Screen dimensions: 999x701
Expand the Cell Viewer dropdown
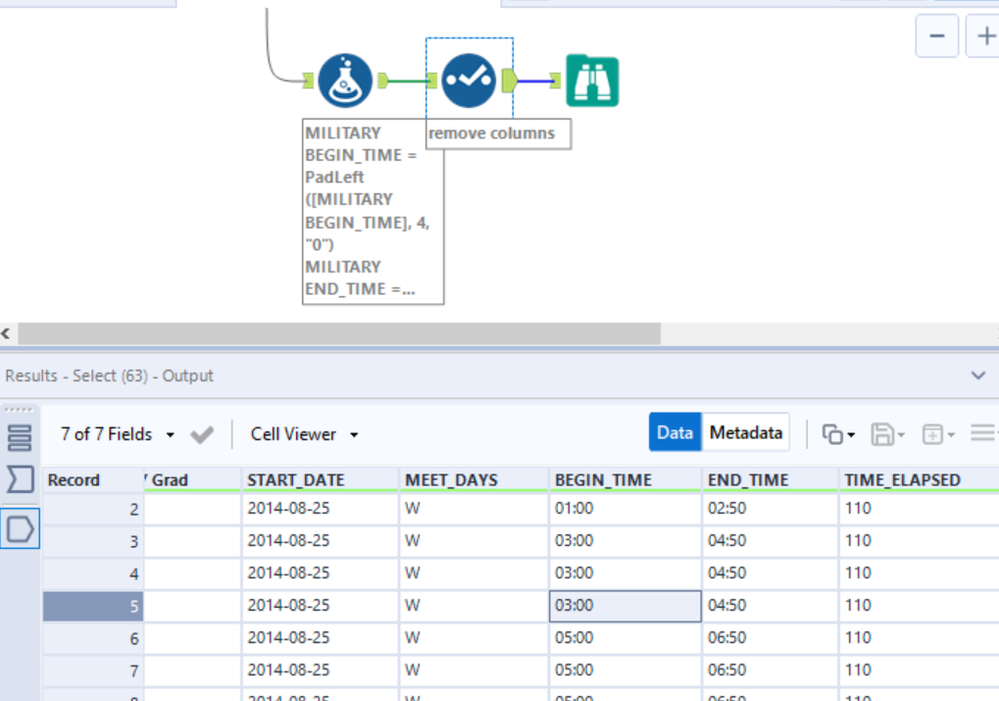pyautogui.click(x=304, y=434)
